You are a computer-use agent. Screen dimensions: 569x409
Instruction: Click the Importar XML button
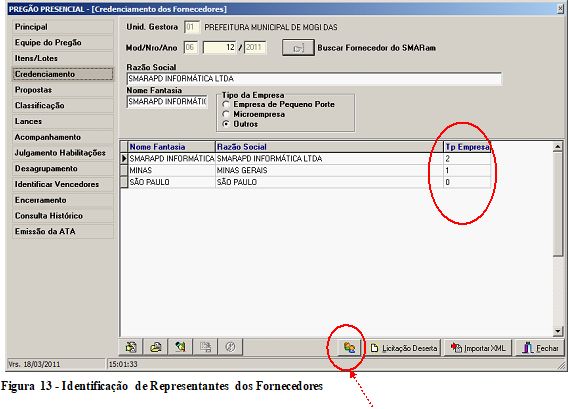478,348
